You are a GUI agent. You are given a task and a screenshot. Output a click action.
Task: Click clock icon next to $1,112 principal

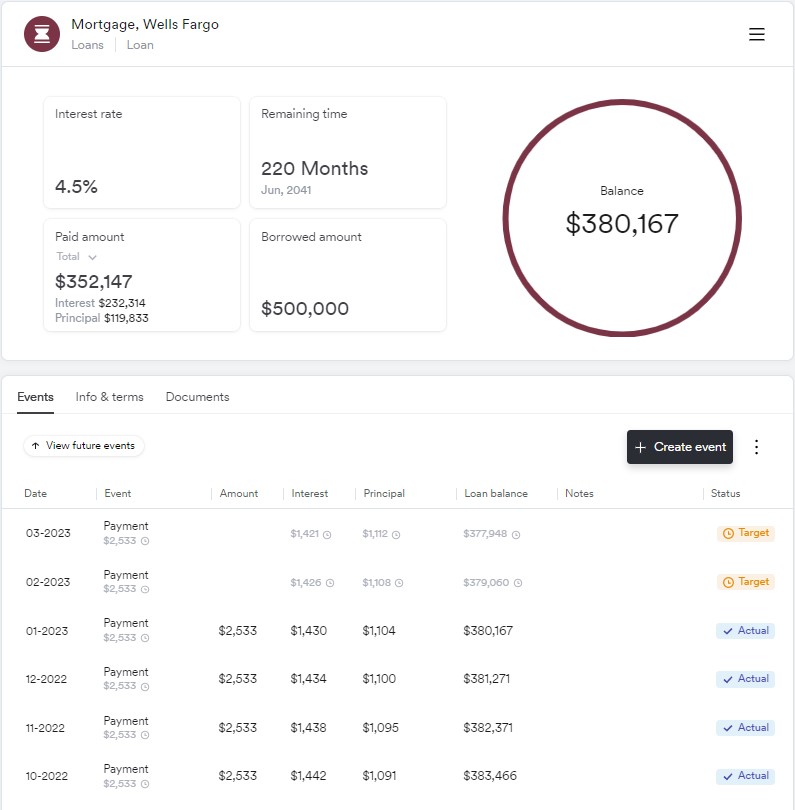(x=396, y=535)
